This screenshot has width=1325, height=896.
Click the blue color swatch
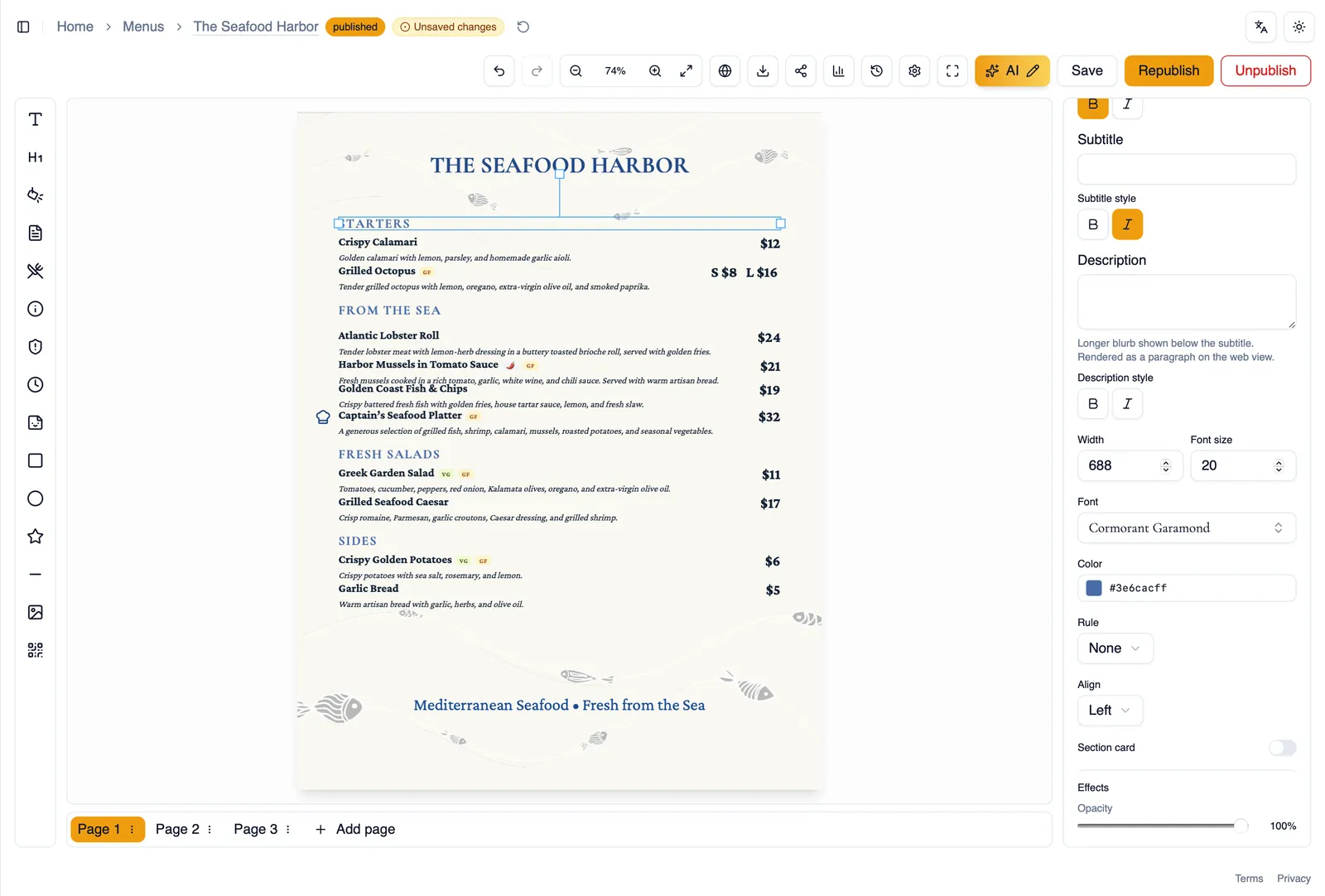tap(1094, 589)
